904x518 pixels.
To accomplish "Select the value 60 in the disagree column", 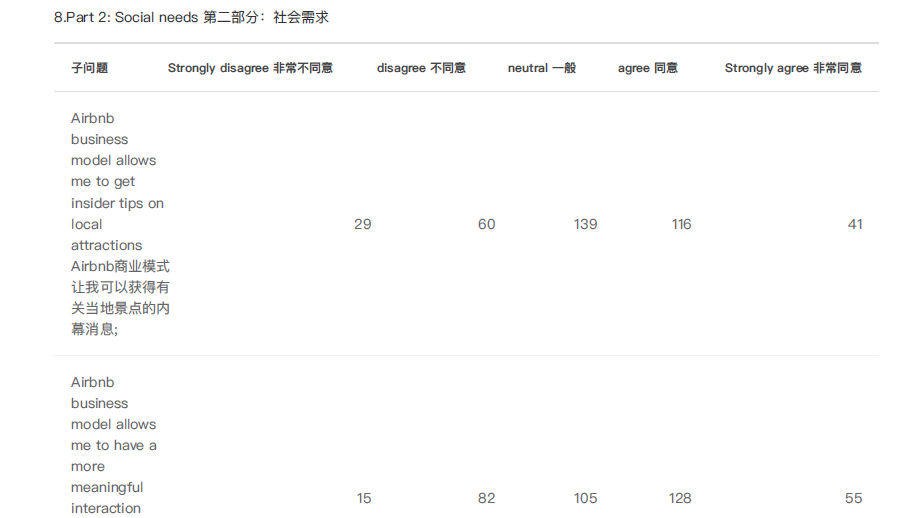I will [x=486, y=224].
